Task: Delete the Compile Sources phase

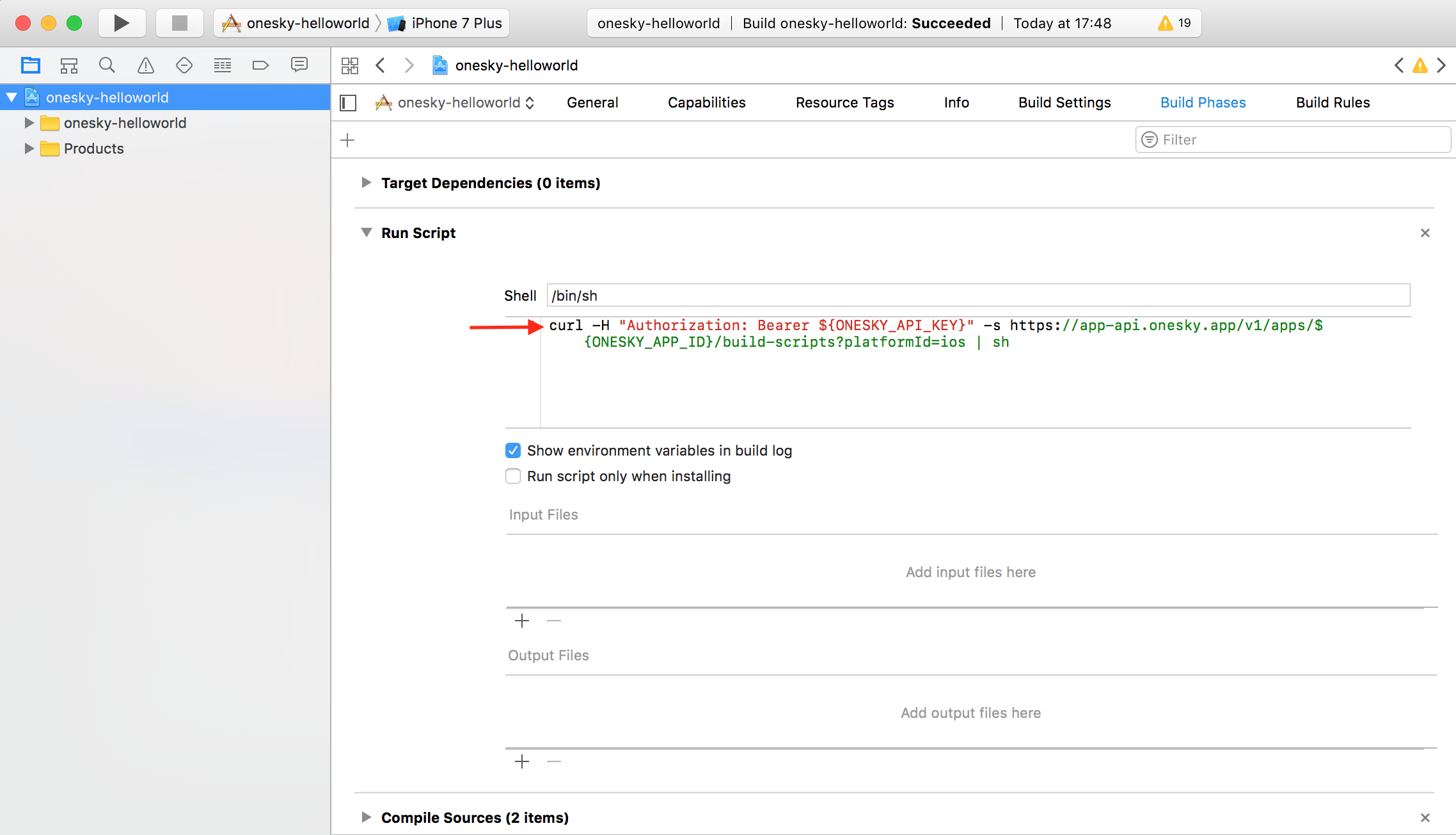Action: tap(1425, 818)
